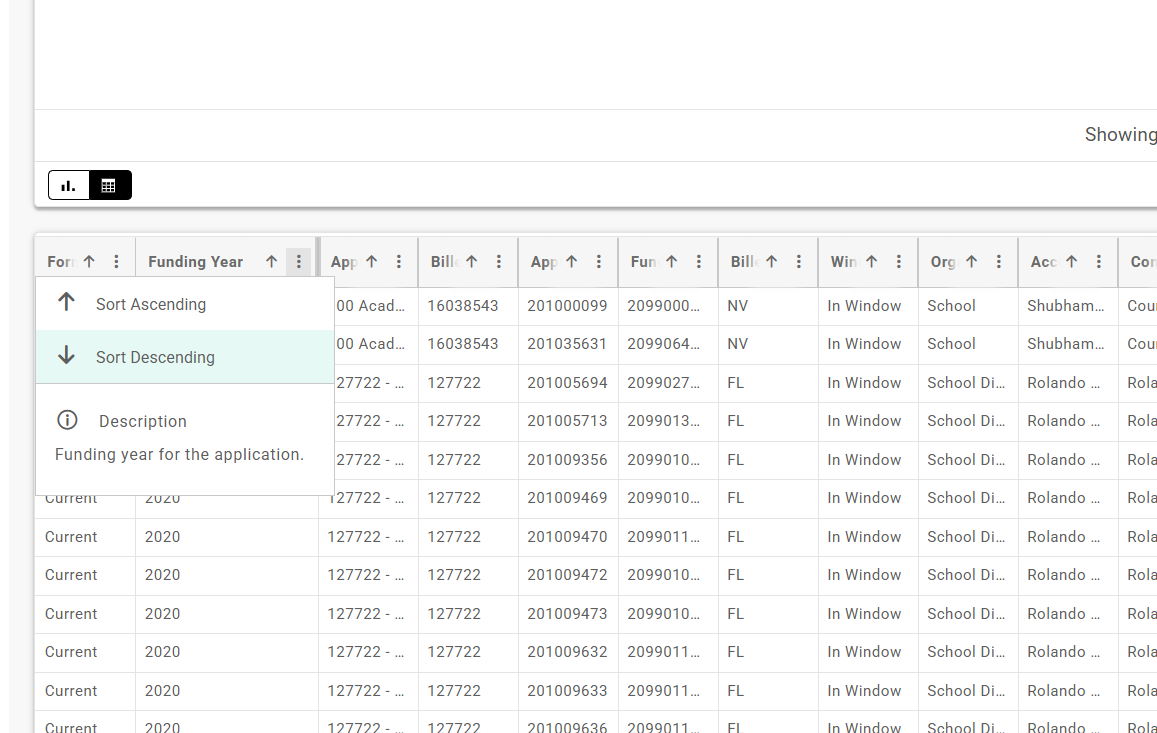The width and height of the screenshot is (1157, 733).
Task: Sort by the Win column arrow
Action: pos(871,262)
